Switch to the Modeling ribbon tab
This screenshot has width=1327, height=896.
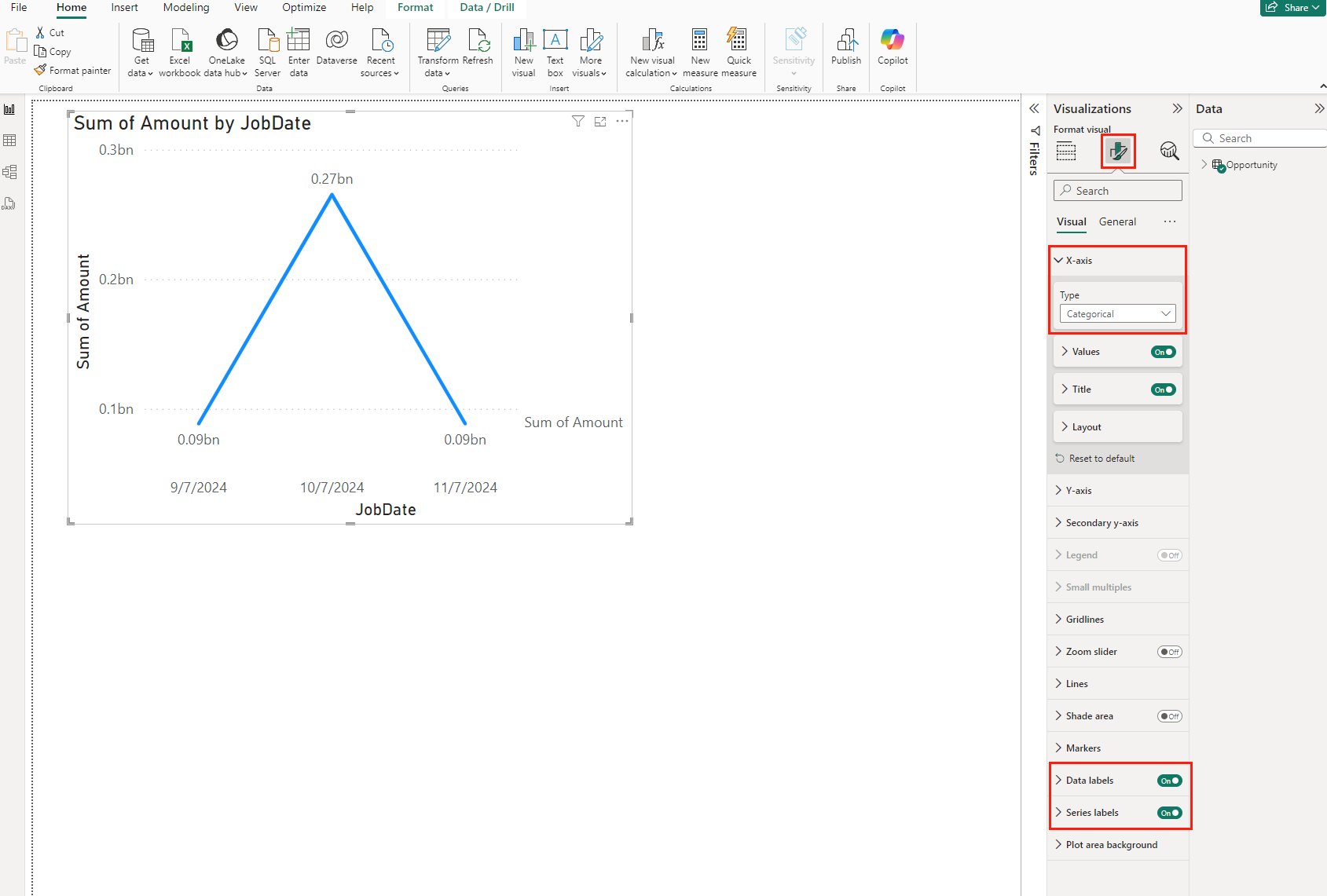tap(185, 7)
